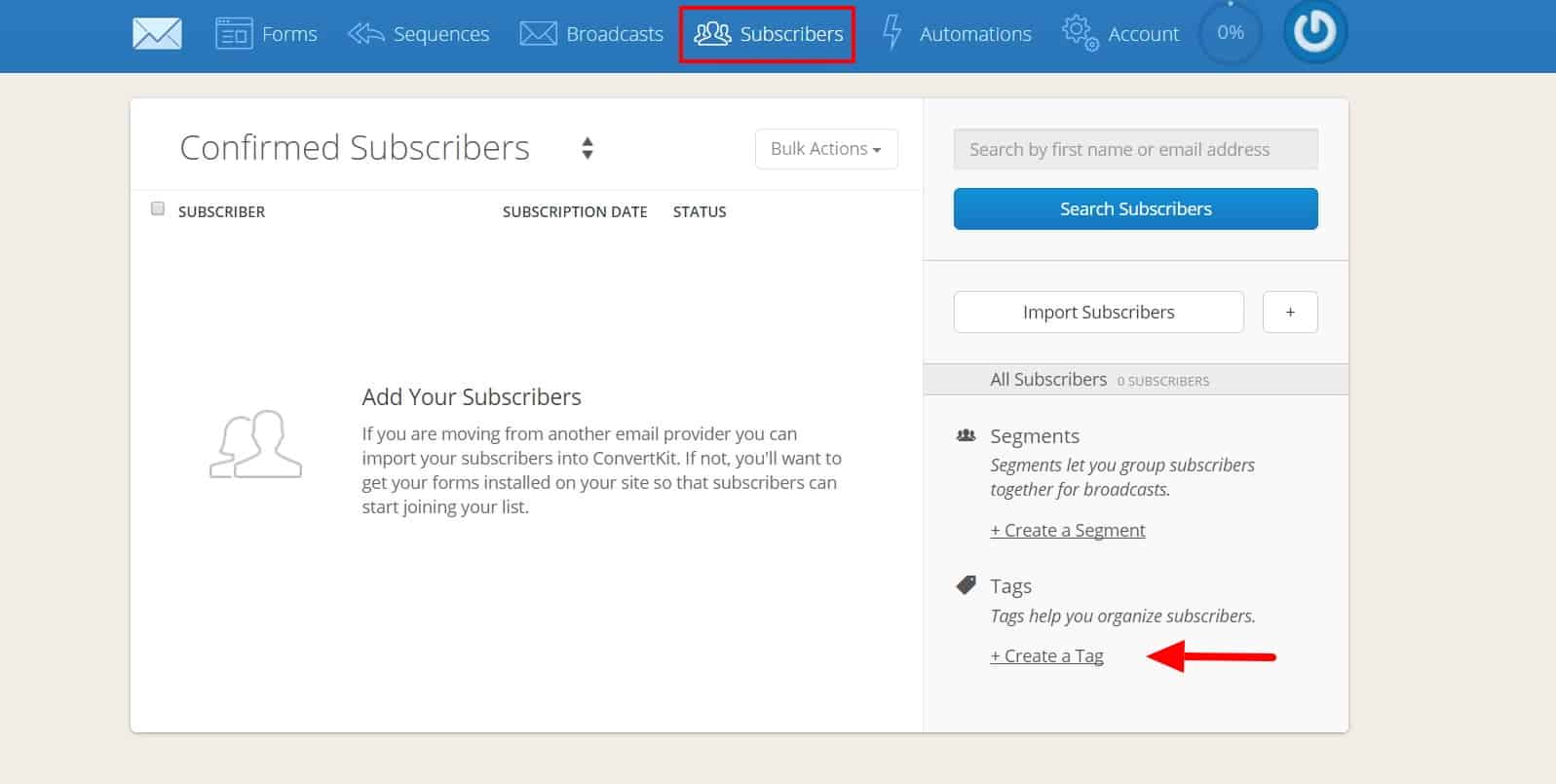Click the Add Your Subscribers heading
Image resolution: width=1556 pixels, height=784 pixels.
point(472,396)
